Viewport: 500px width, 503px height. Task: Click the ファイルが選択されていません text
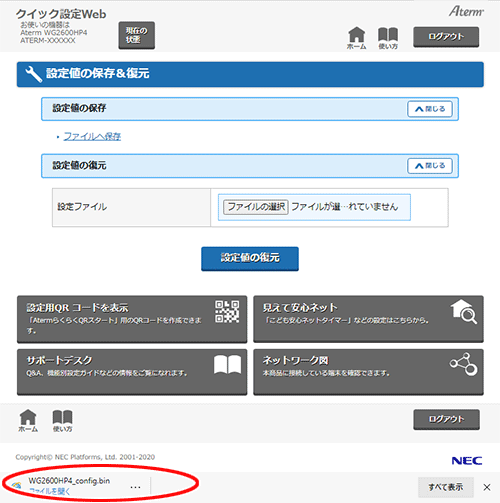(345, 207)
